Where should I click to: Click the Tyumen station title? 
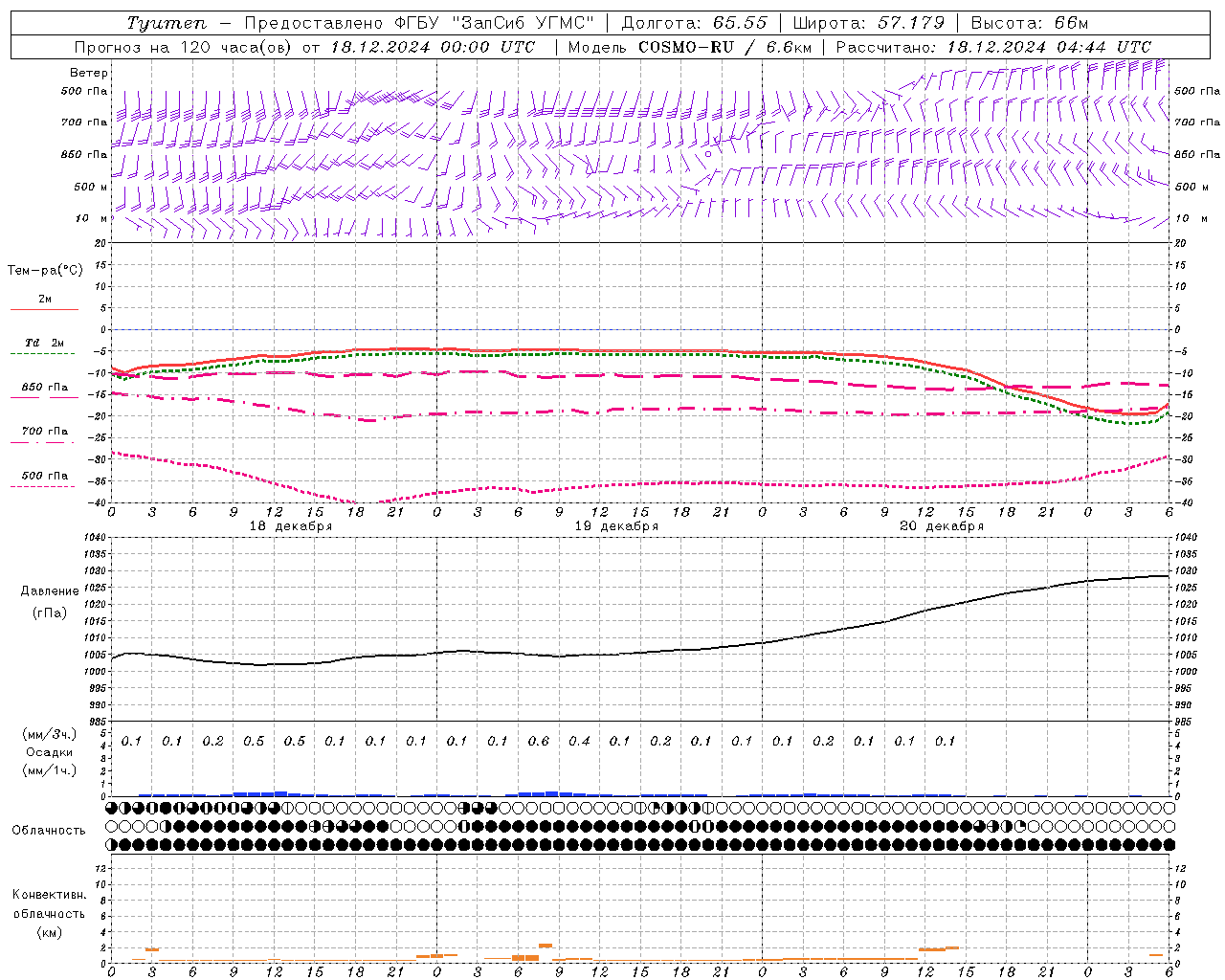(x=167, y=23)
